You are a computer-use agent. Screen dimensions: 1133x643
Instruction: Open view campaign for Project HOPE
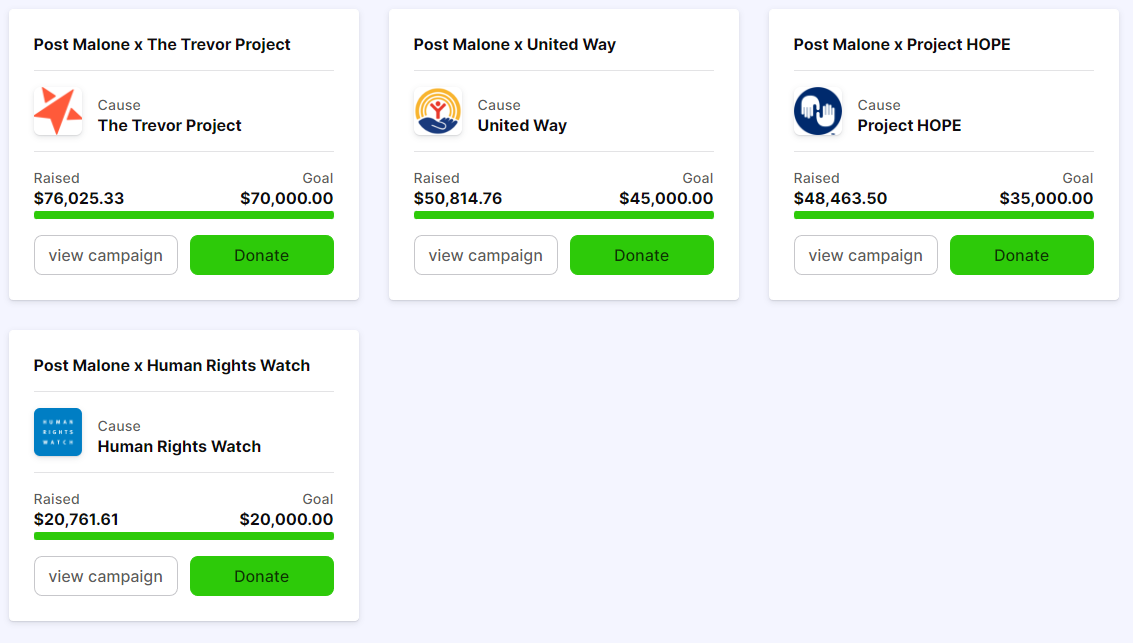pos(866,255)
